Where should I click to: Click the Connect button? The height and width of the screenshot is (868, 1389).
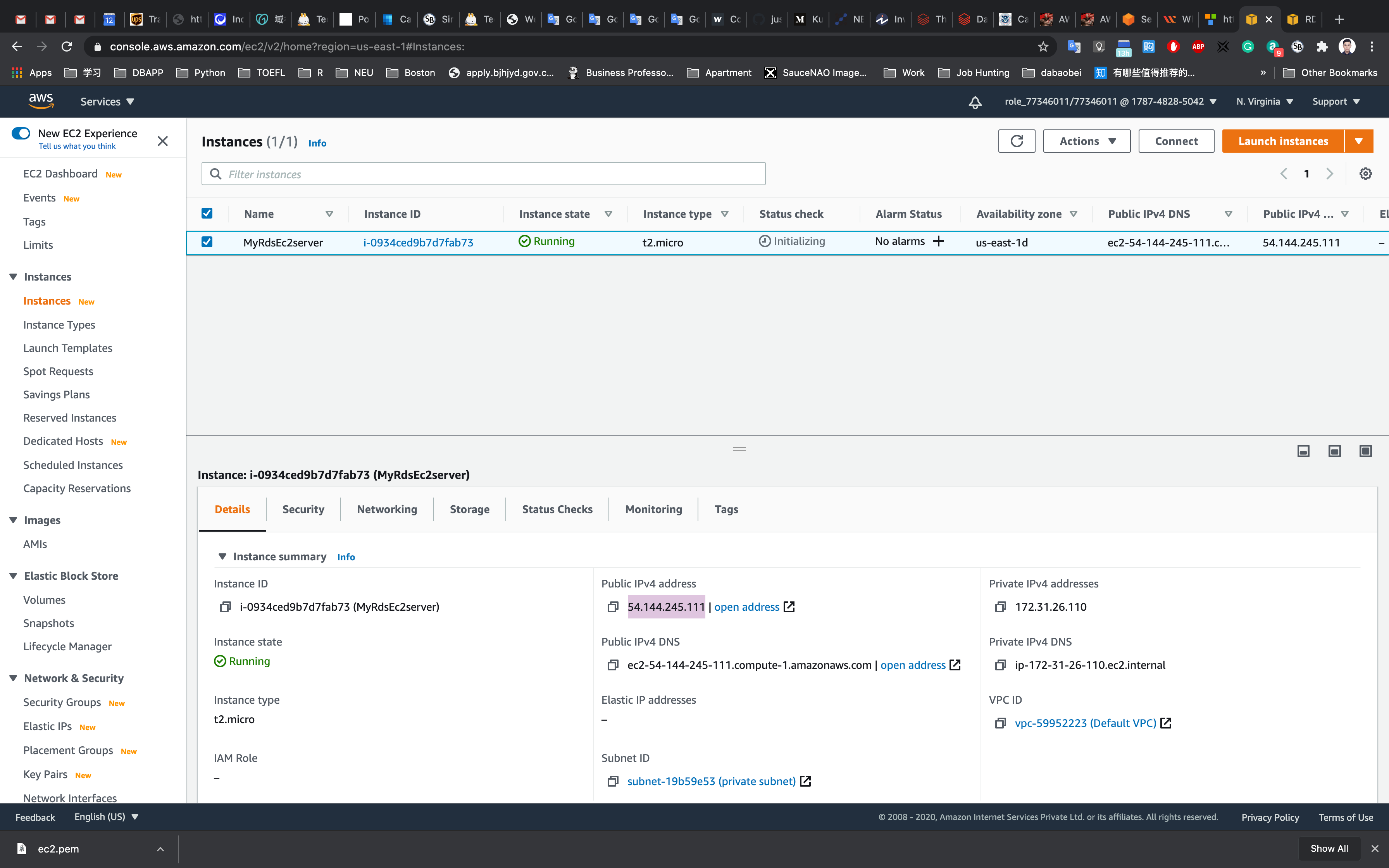tap(1176, 141)
